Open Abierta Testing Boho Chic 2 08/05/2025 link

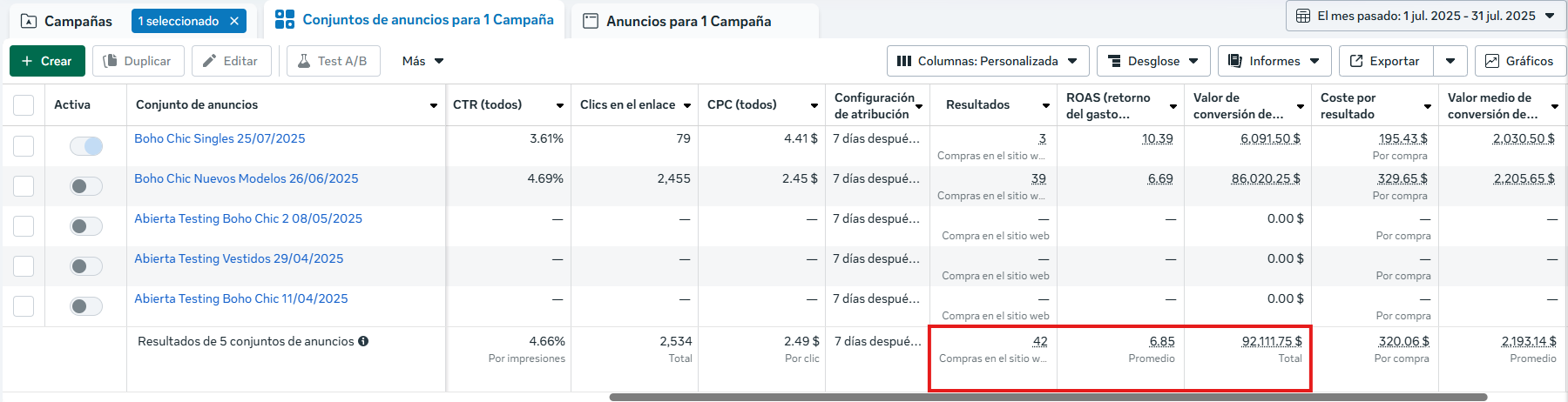click(248, 218)
